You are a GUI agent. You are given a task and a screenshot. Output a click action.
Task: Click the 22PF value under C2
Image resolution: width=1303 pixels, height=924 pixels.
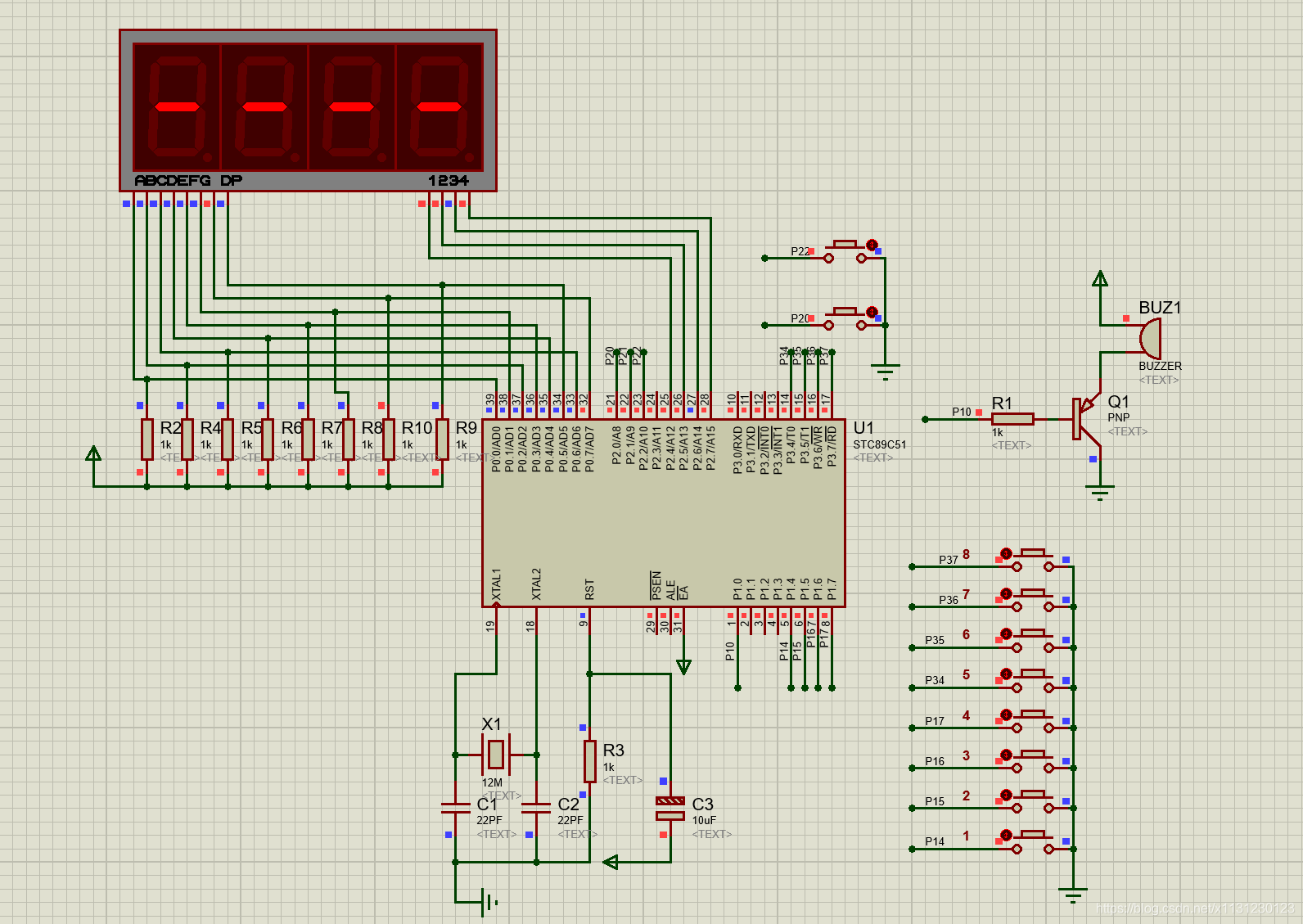570,820
